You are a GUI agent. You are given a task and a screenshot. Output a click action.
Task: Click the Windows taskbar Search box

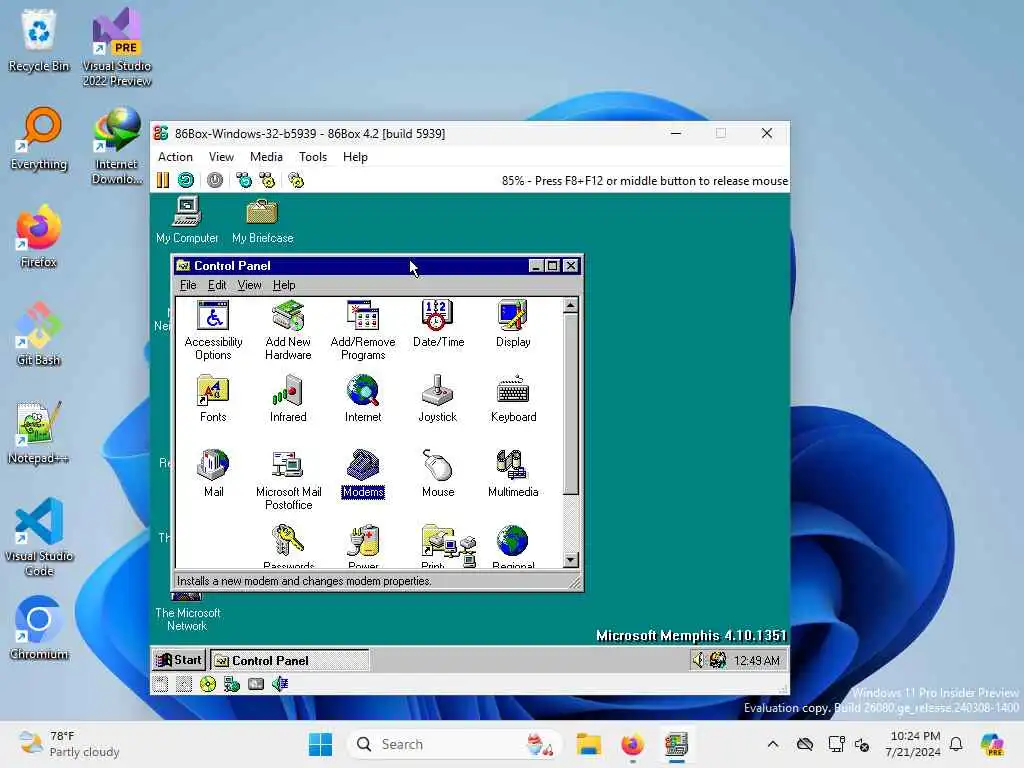point(455,744)
